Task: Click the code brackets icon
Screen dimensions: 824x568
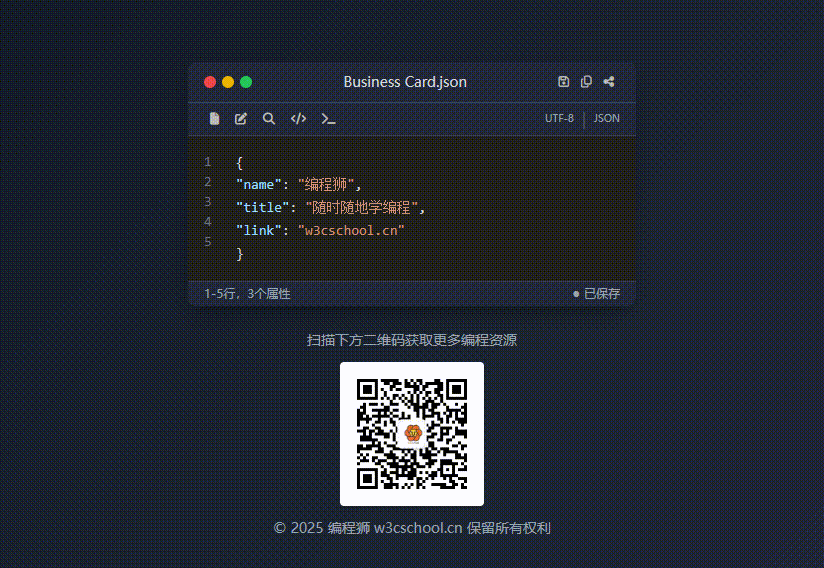Action: (298, 119)
